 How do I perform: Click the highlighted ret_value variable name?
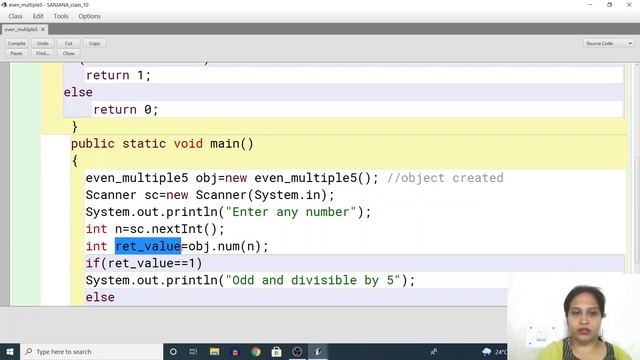click(x=148, y=246)
